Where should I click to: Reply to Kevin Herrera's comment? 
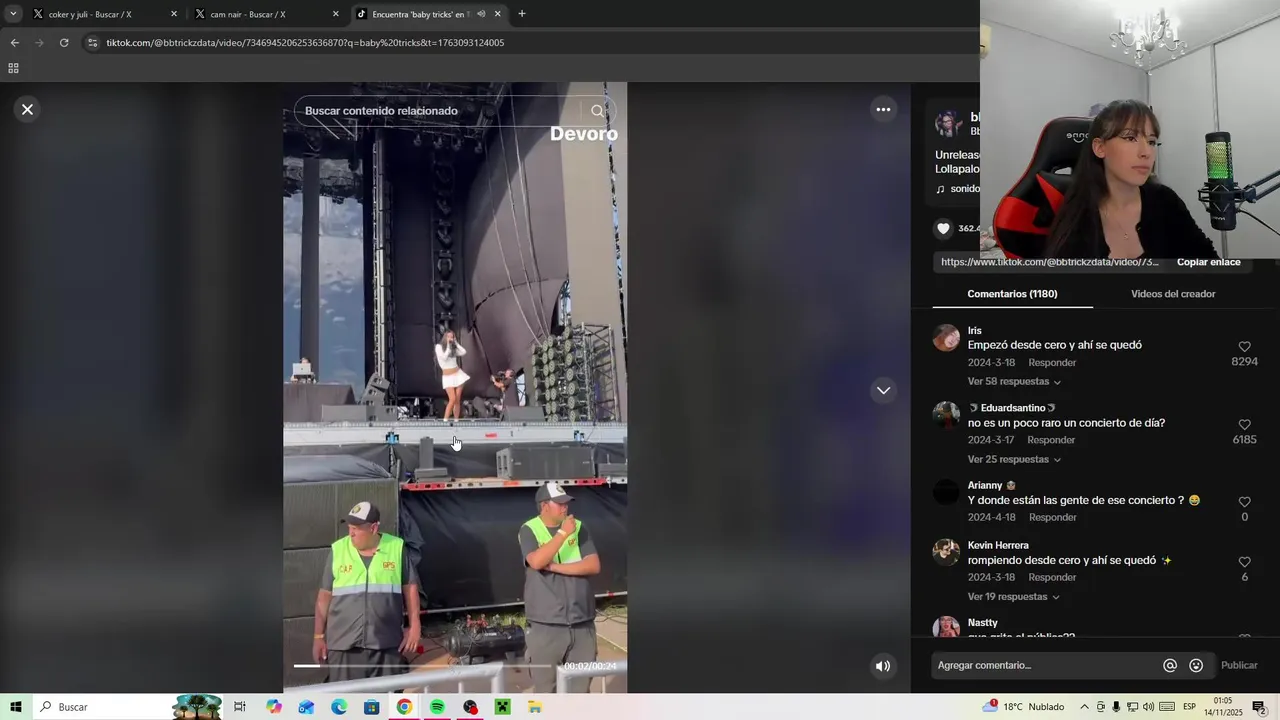click(1052, 578)
